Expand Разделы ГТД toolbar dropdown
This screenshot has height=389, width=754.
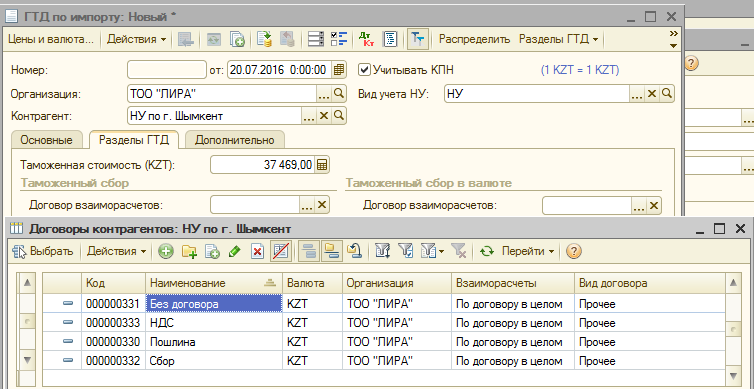click(x=558, y=39)
